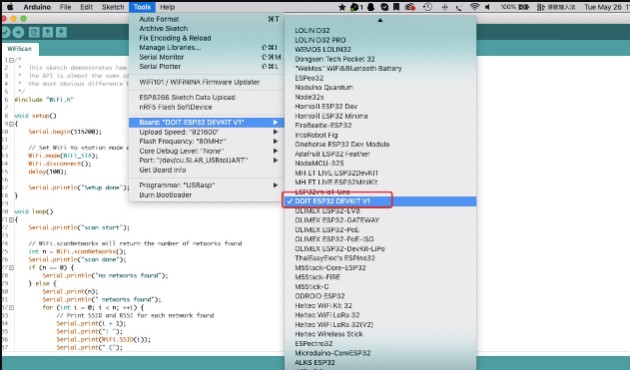
Task: Click the volume speaker icon
Action: point(487,7)
